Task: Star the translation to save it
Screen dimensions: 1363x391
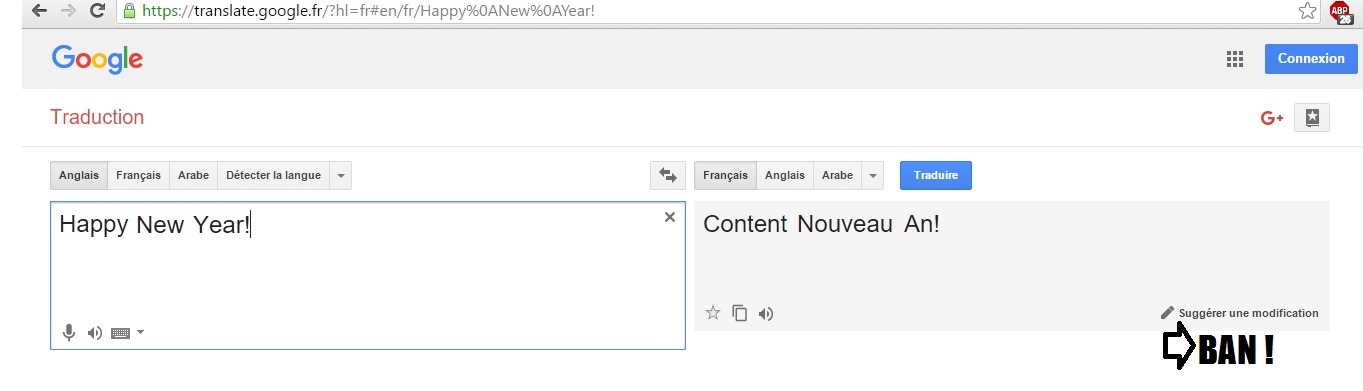Action: pos(713,313)
